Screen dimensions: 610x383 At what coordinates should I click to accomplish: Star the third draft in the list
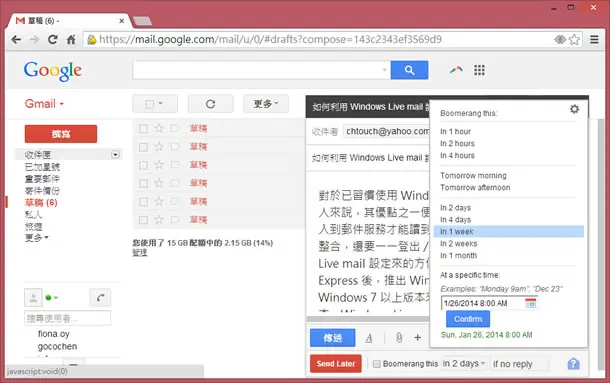(x=159, y=165)
